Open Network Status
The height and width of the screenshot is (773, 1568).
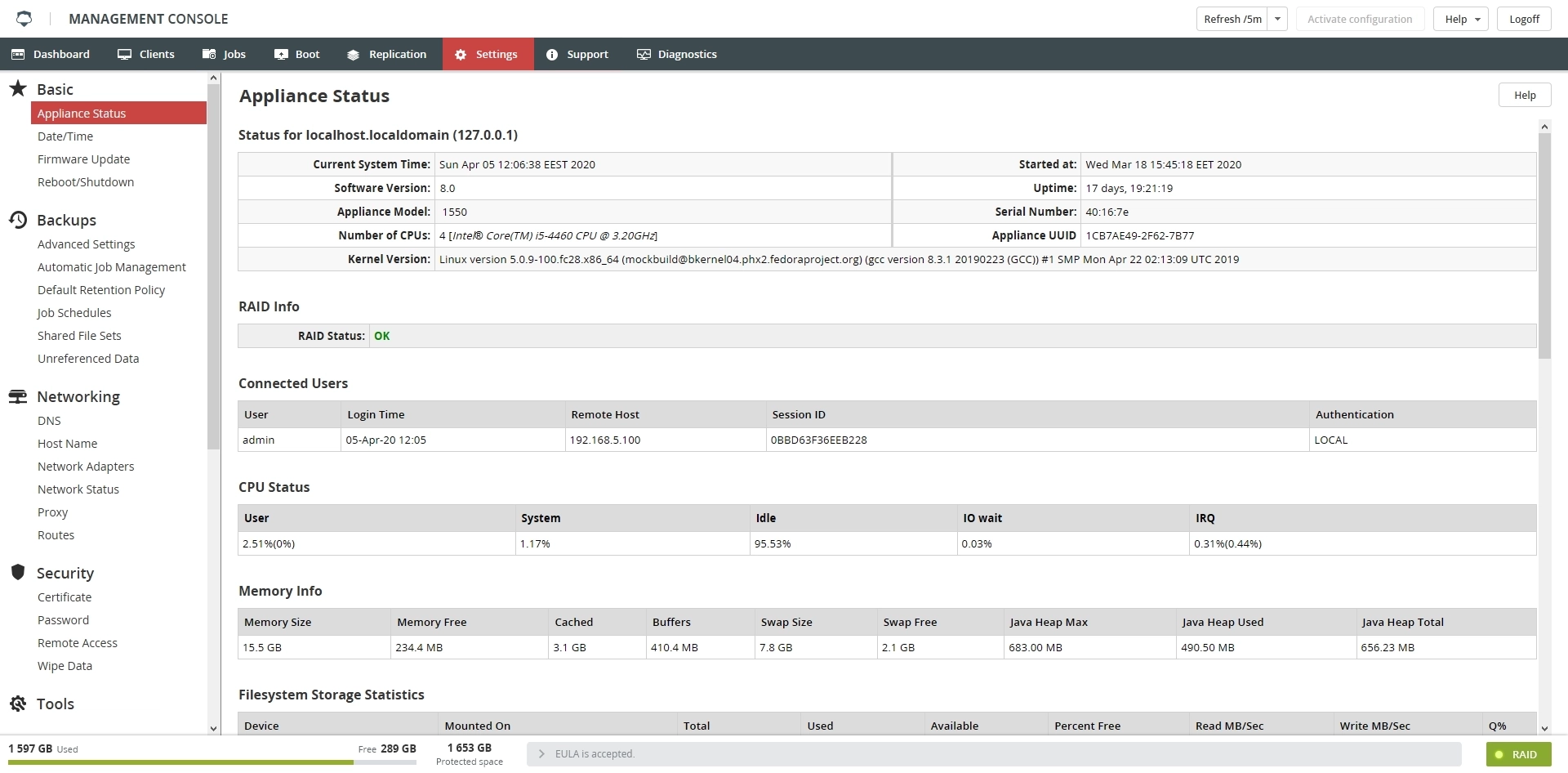coord(78,489)
